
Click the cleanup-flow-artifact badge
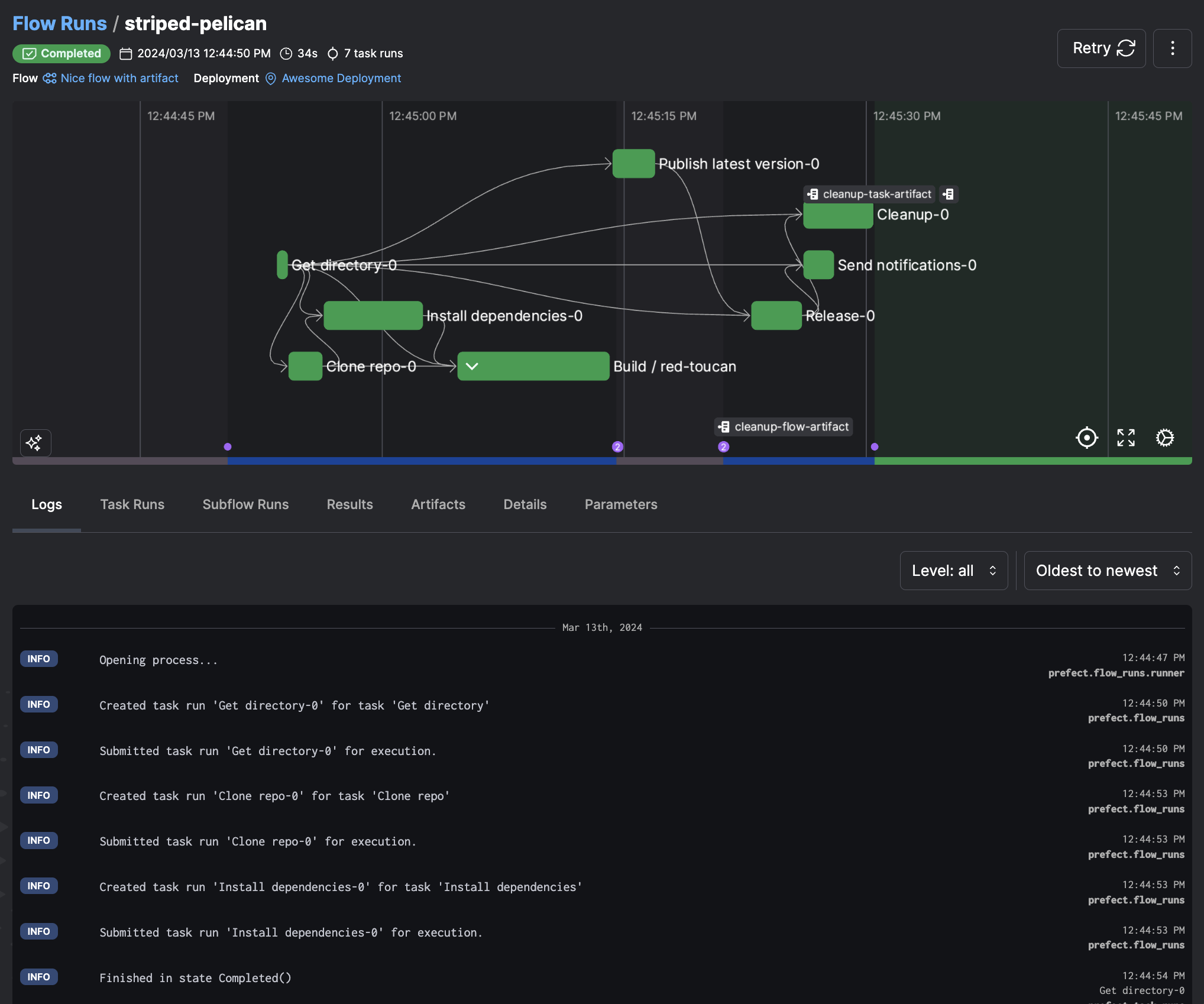(784, 426)
